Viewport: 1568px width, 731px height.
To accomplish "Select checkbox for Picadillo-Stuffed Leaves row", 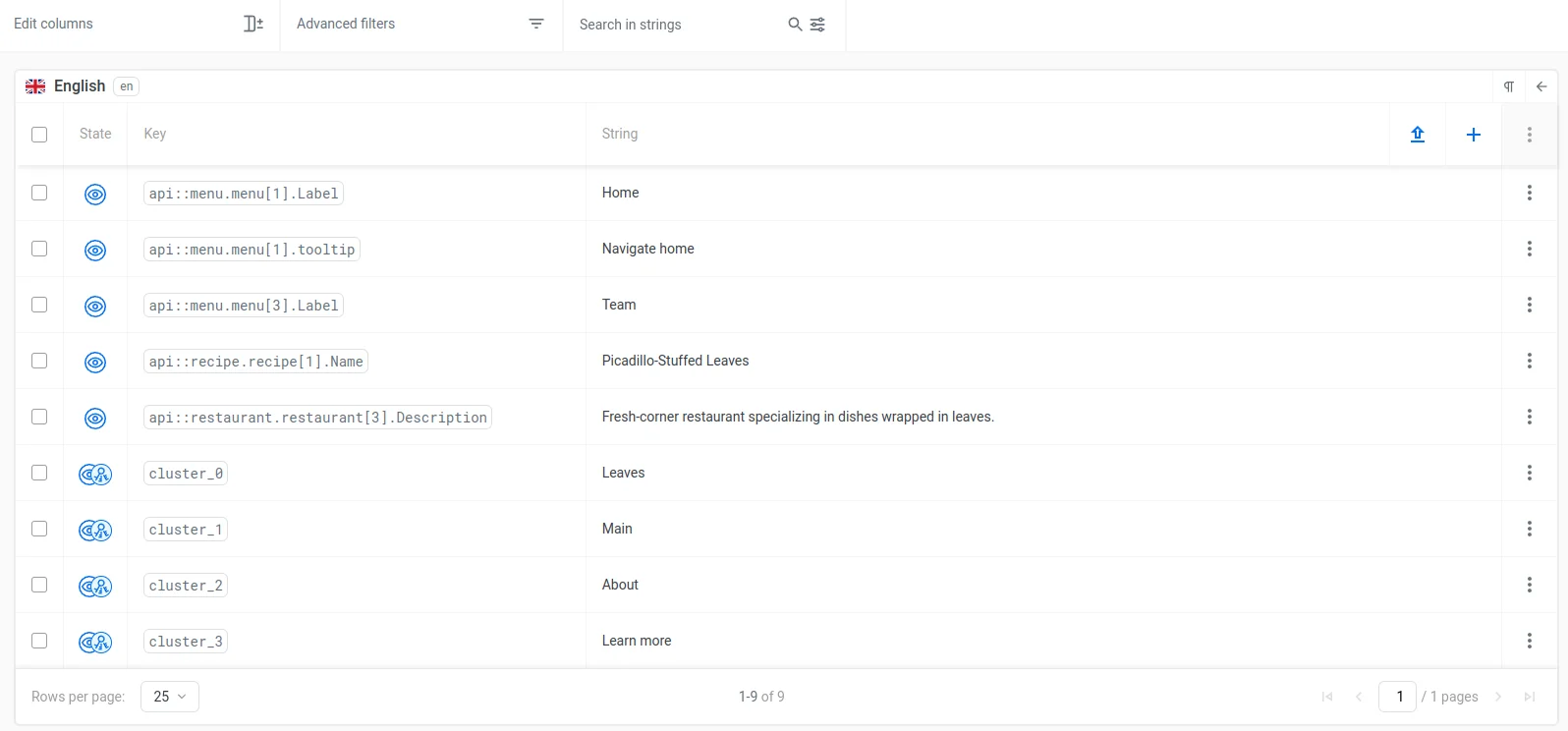I will [x=39, y=361].
